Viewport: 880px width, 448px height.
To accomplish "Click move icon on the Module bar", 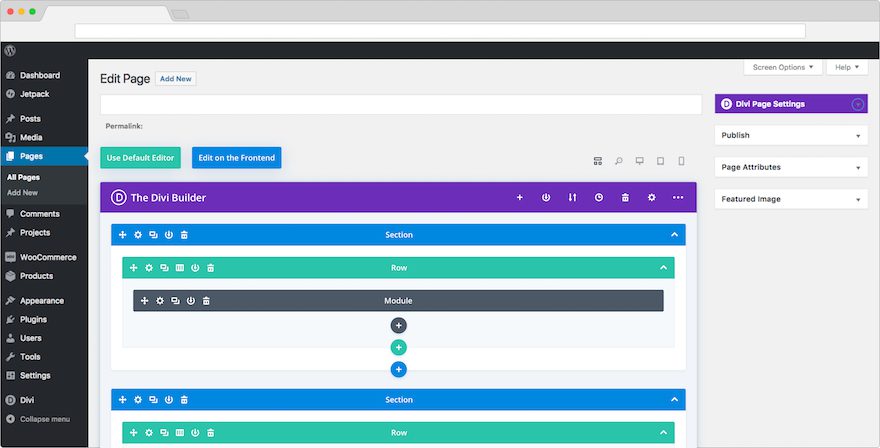I will tap(144, 301).
